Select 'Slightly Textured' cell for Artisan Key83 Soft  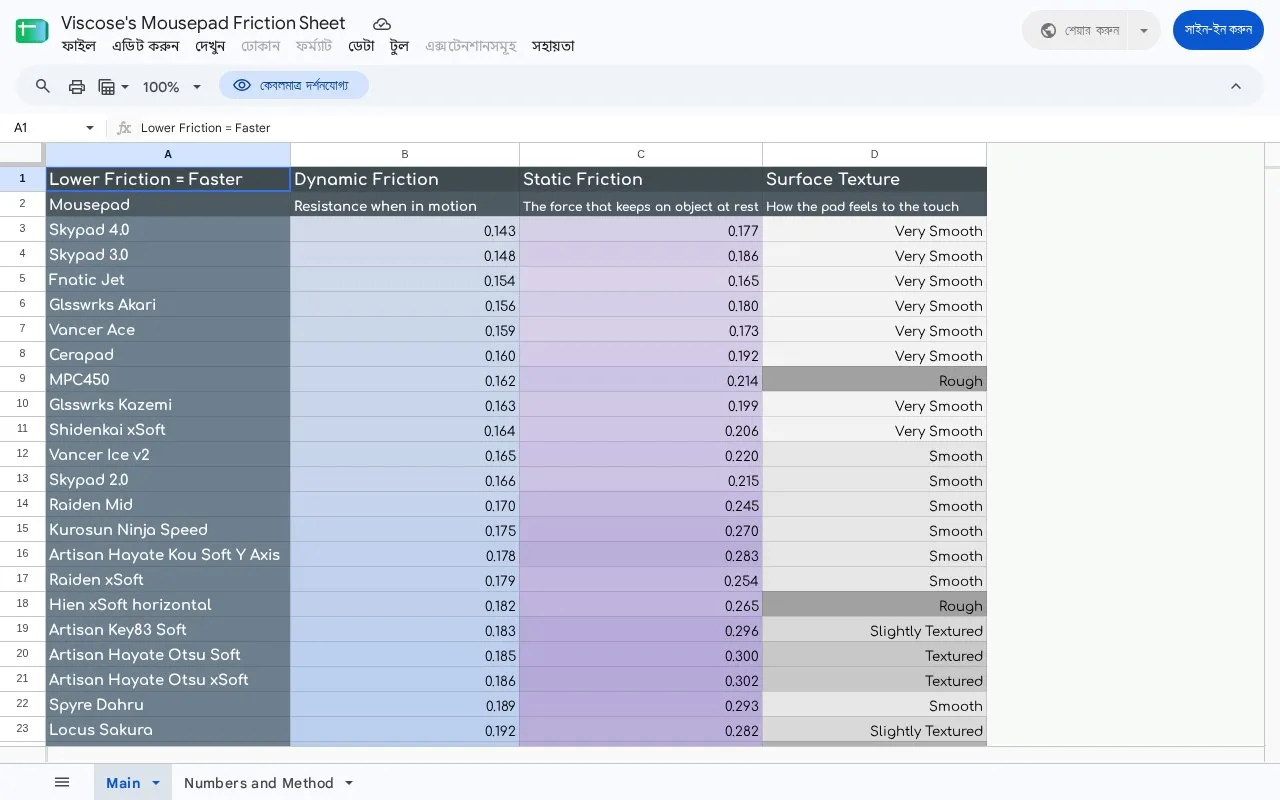(x=874, y=629)
